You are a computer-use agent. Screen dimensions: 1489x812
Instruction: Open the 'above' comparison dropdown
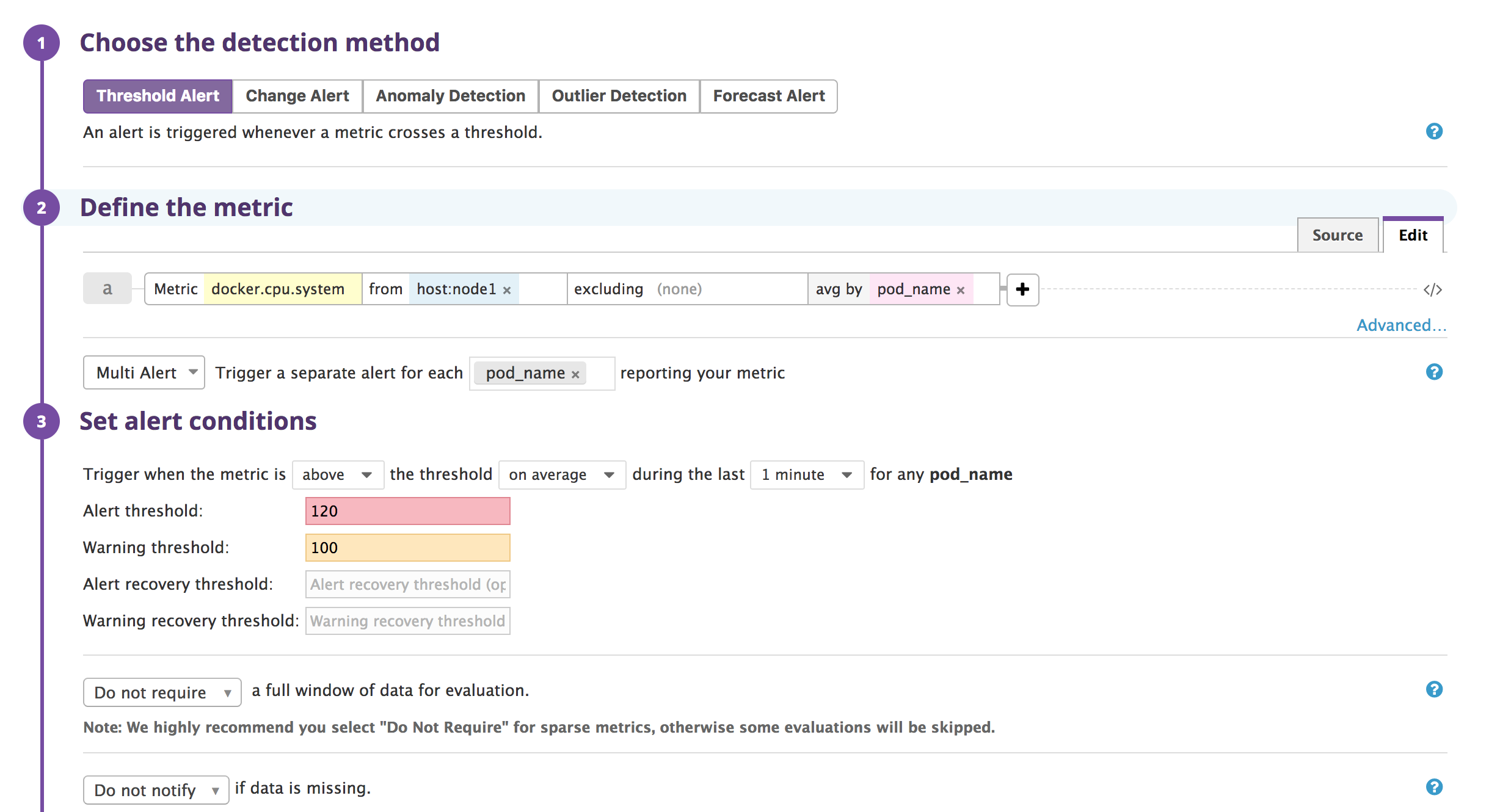(338, 474)
